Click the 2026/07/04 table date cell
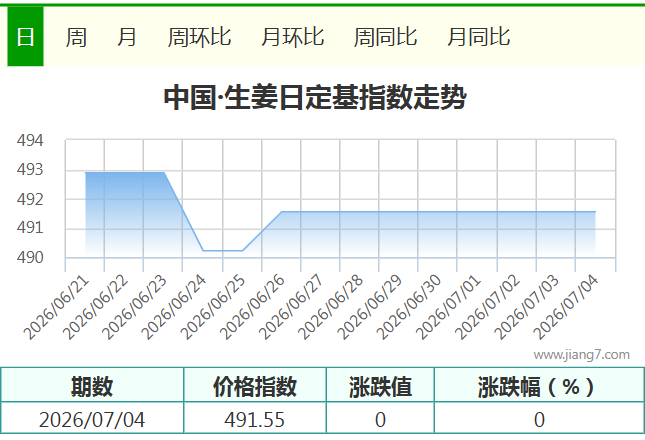Viewport: 645px width, 440px height. point(92,419)
